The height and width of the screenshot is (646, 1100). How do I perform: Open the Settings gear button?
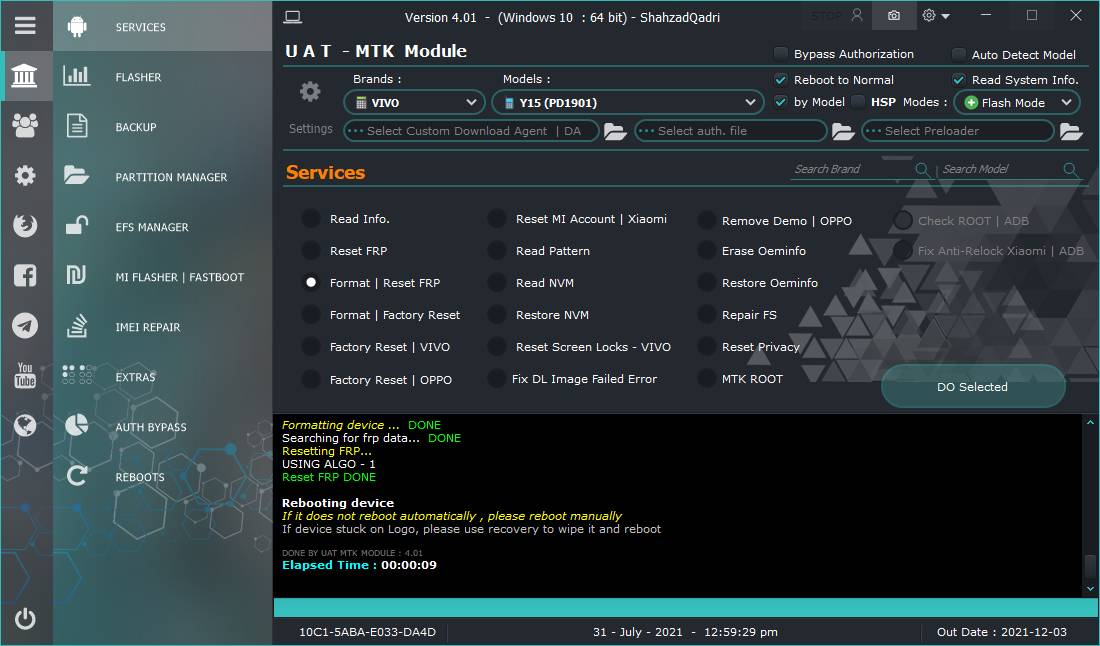coord(310,92)
